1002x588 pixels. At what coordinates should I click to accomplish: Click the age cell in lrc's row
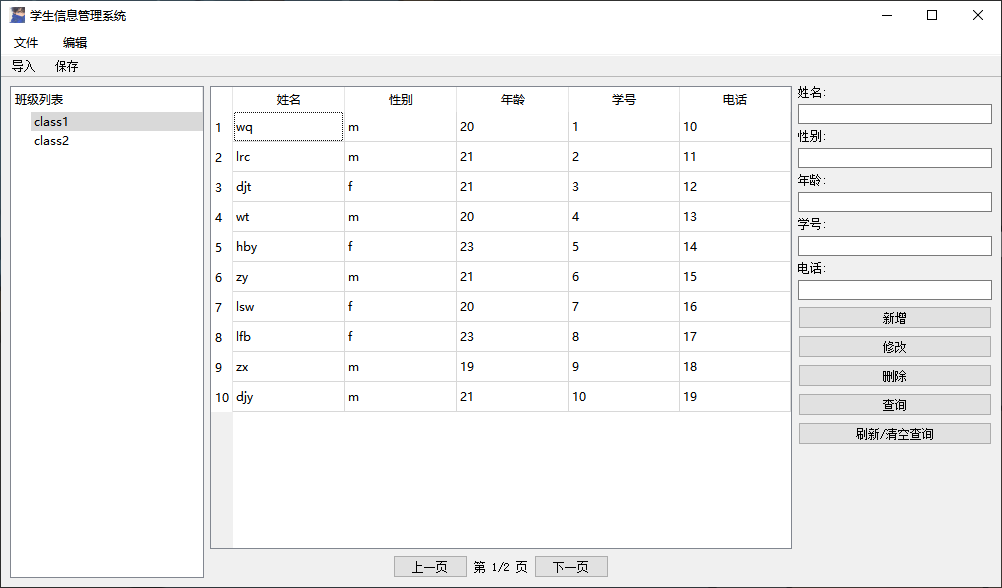513,157
